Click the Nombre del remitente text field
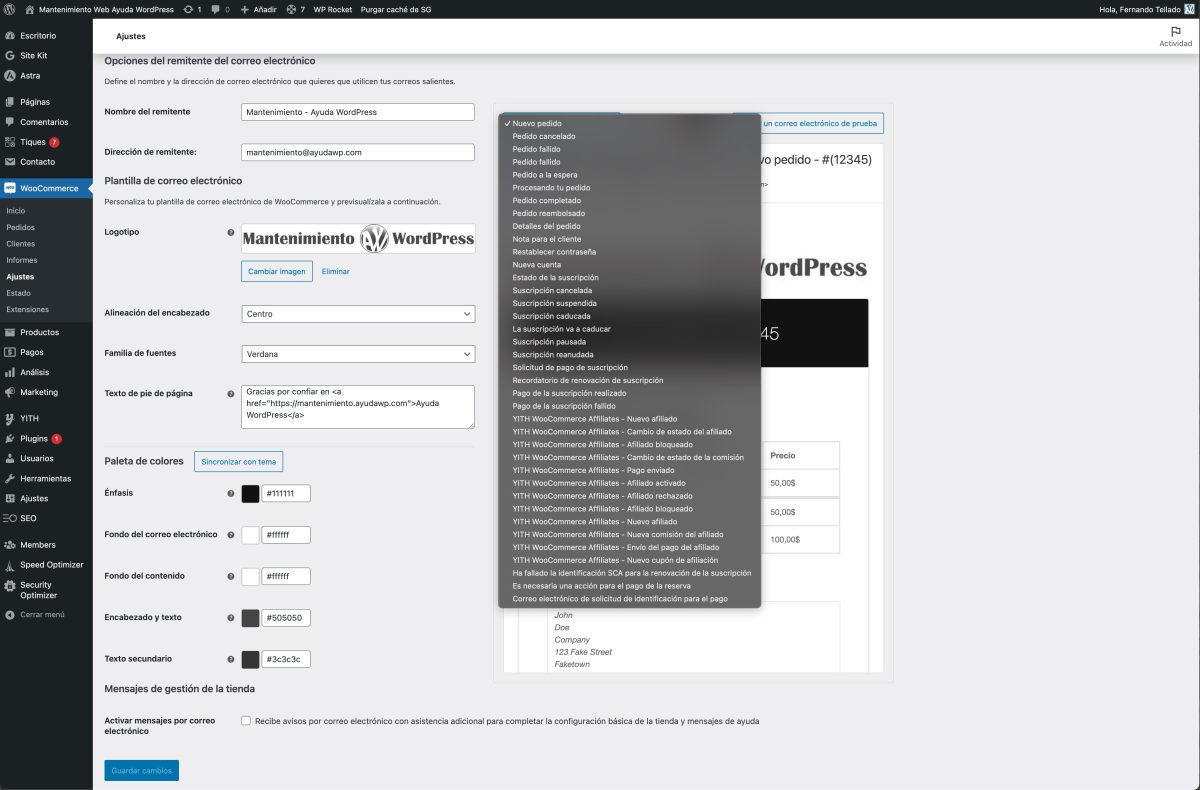 [x=358, y=112]
